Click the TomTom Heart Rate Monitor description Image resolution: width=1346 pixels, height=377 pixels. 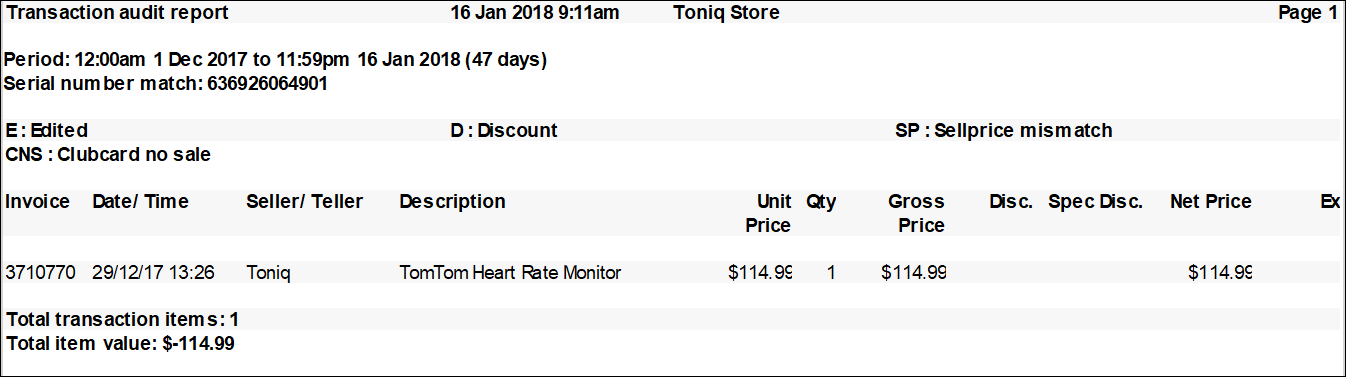tap(510, 272)
